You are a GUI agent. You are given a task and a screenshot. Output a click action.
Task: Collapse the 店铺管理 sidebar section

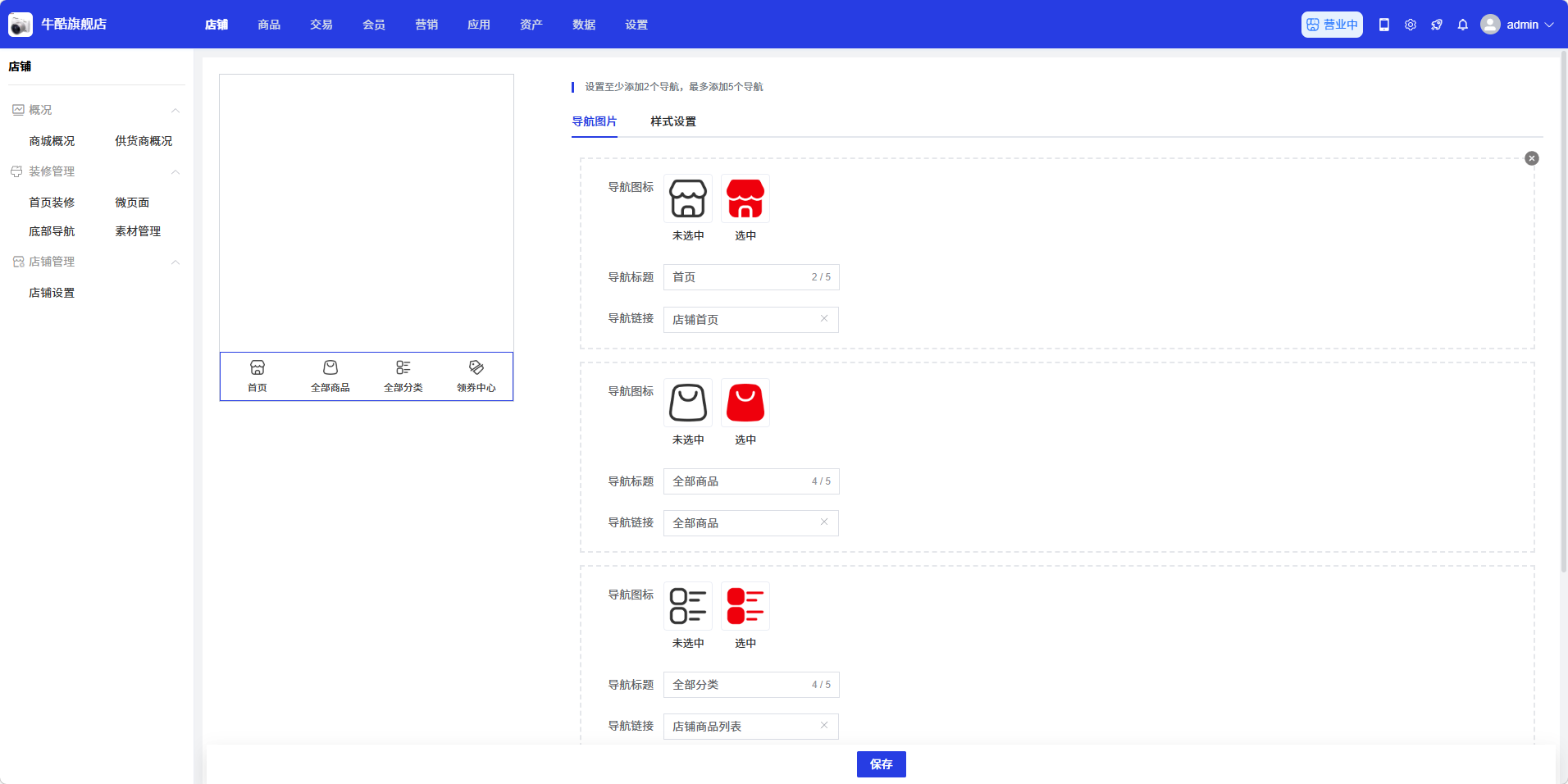pos(175,262)
